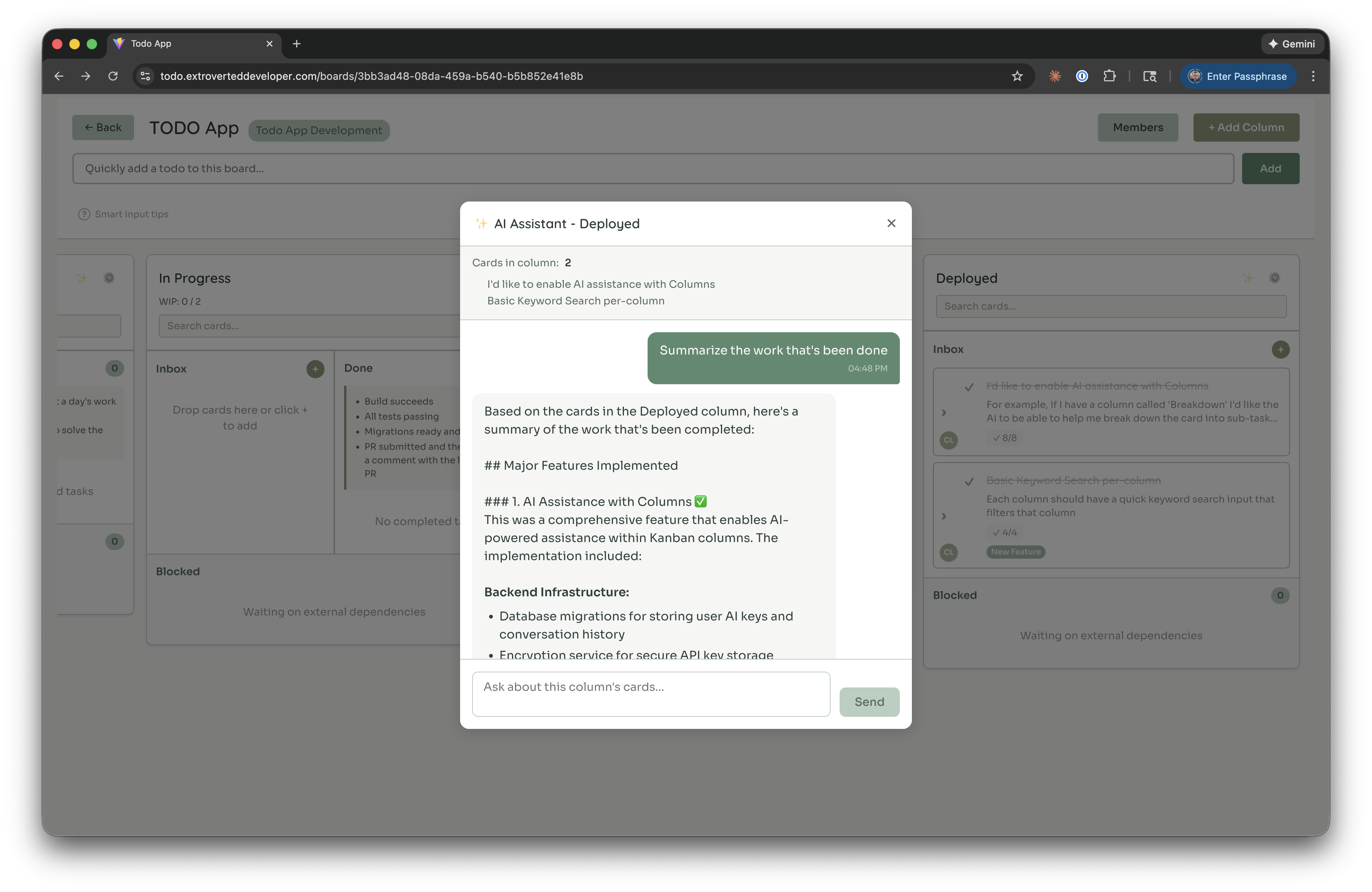Toggle checkmark on 'enable AI assistance with Columns' card
This screenshot has height=892, width=1372.
[969, 387]
